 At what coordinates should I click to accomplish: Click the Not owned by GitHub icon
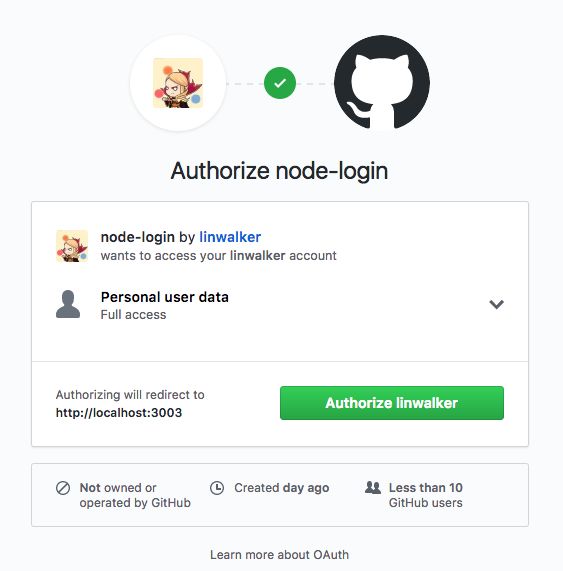click(x=63, y=488)
